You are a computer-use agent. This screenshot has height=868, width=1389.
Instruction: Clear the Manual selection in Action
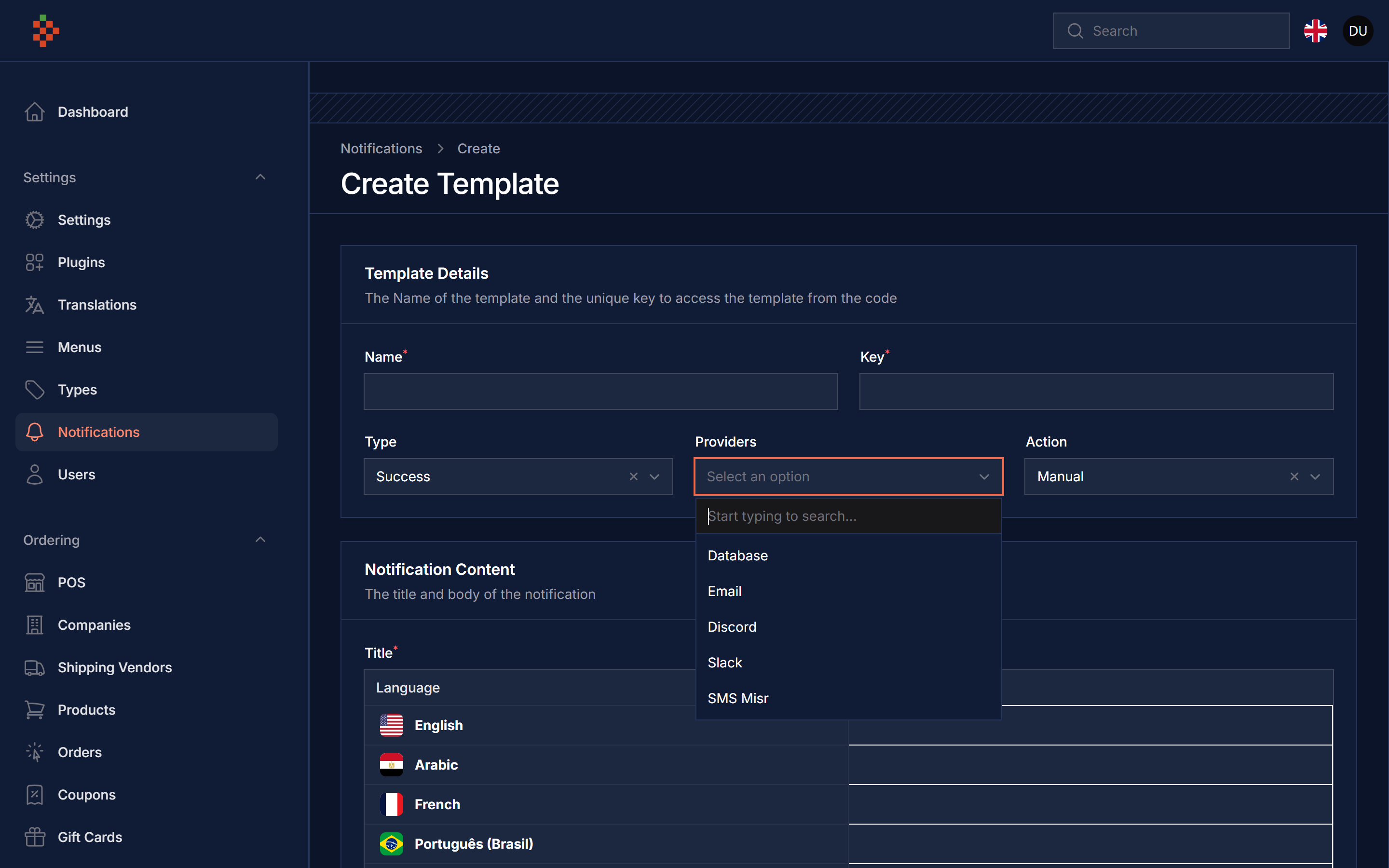(x=1294, y=476)
